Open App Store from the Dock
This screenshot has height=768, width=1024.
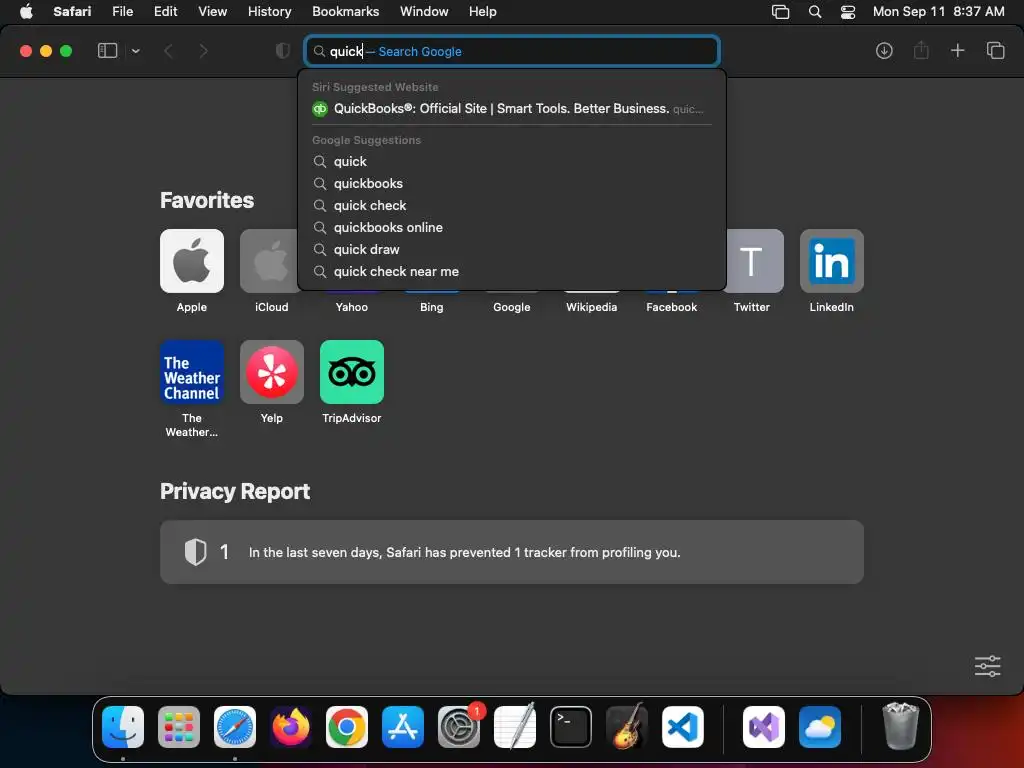pos(403,727)
